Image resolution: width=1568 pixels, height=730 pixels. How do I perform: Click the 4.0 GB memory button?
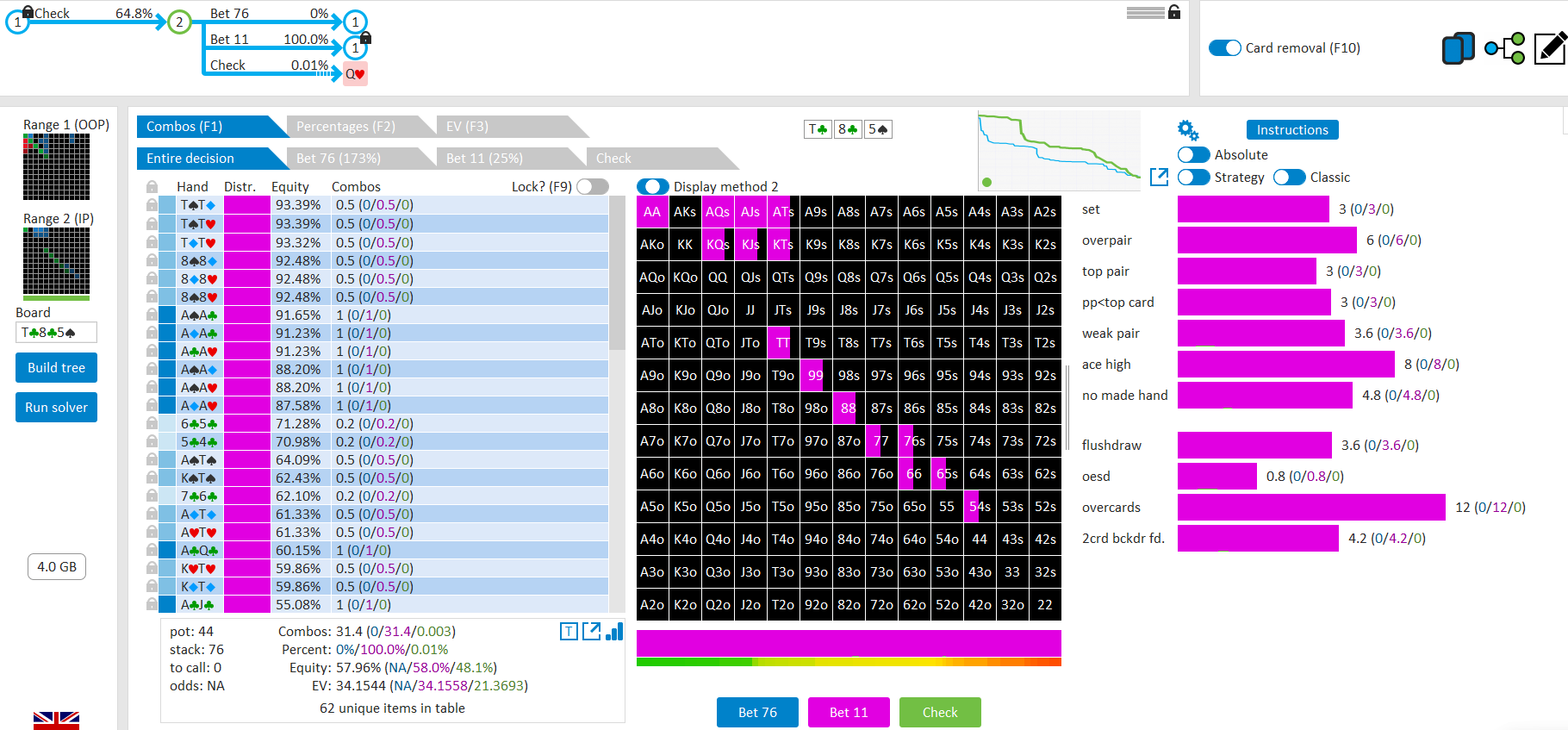point(57,567)
